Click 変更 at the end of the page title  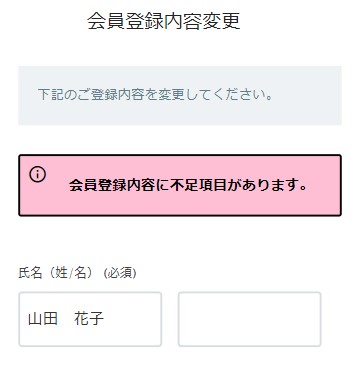[x=221, y=21]
